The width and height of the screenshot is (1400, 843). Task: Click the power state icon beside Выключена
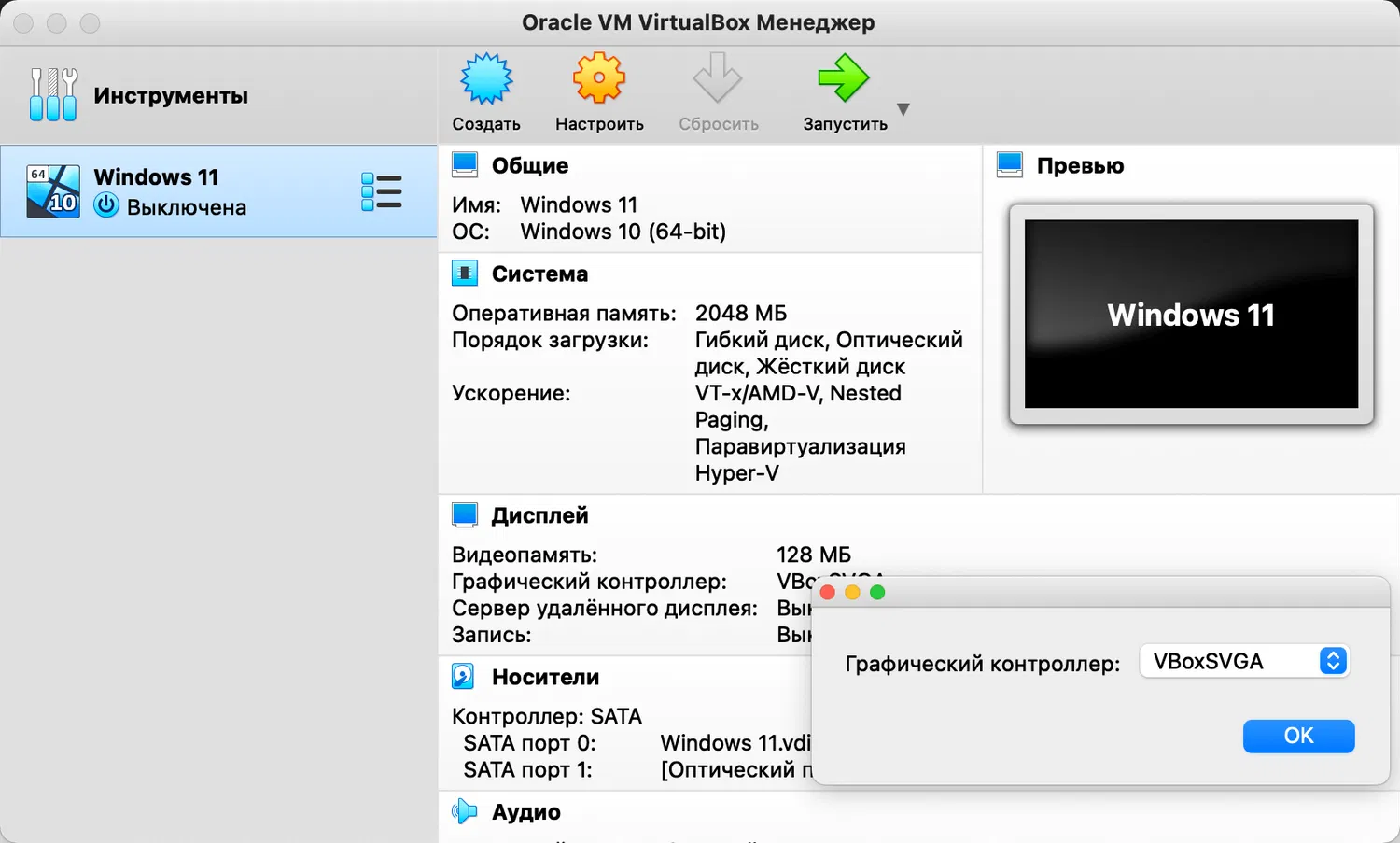pos(106,205)
